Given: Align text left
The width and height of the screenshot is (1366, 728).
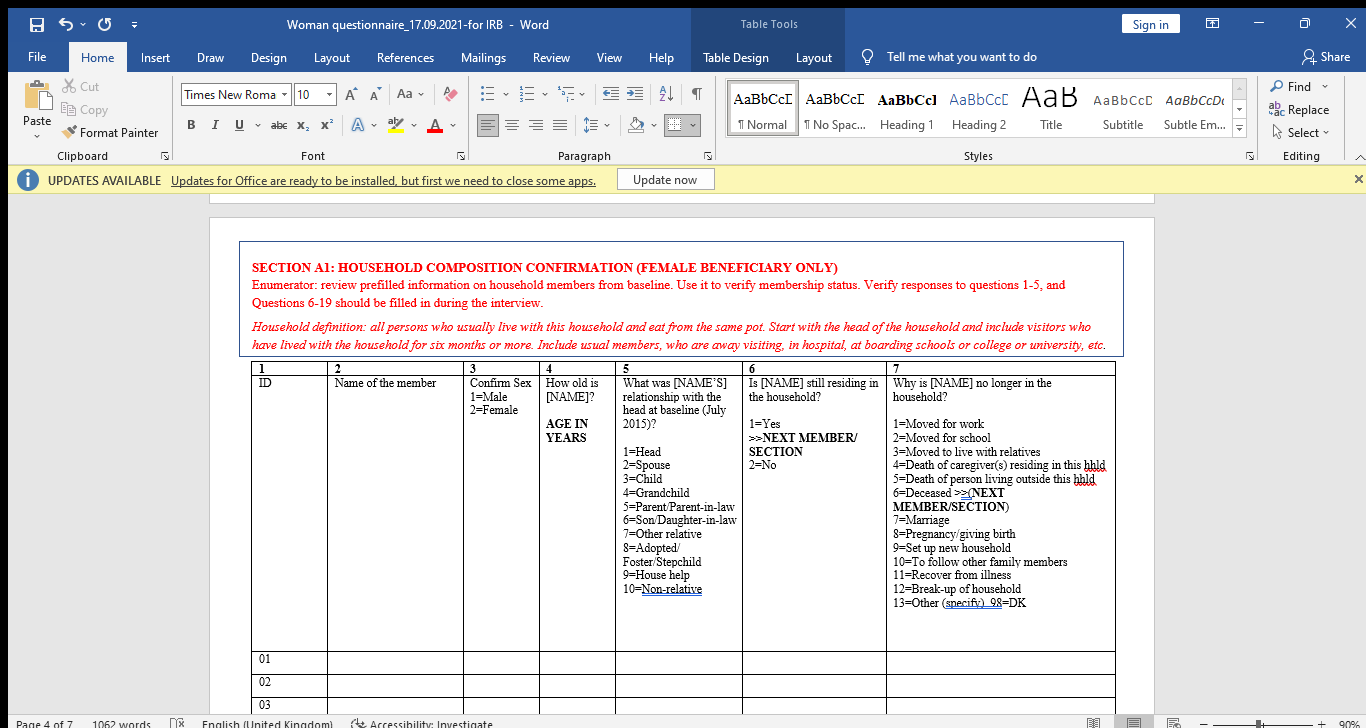Looking at the screenshot, I should click(x=487, y=125).
